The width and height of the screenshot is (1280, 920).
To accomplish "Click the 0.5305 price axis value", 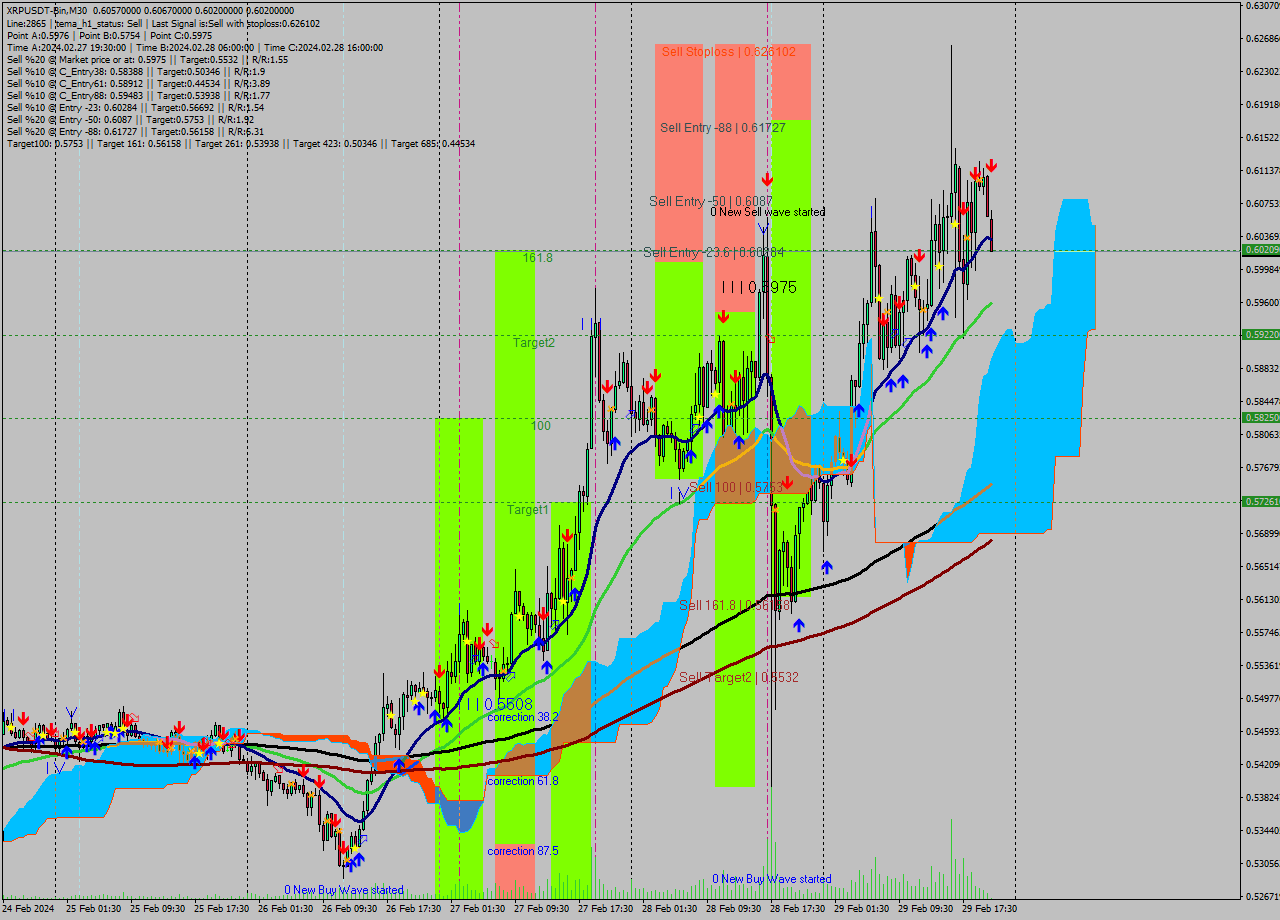I will coord(1263,864).
